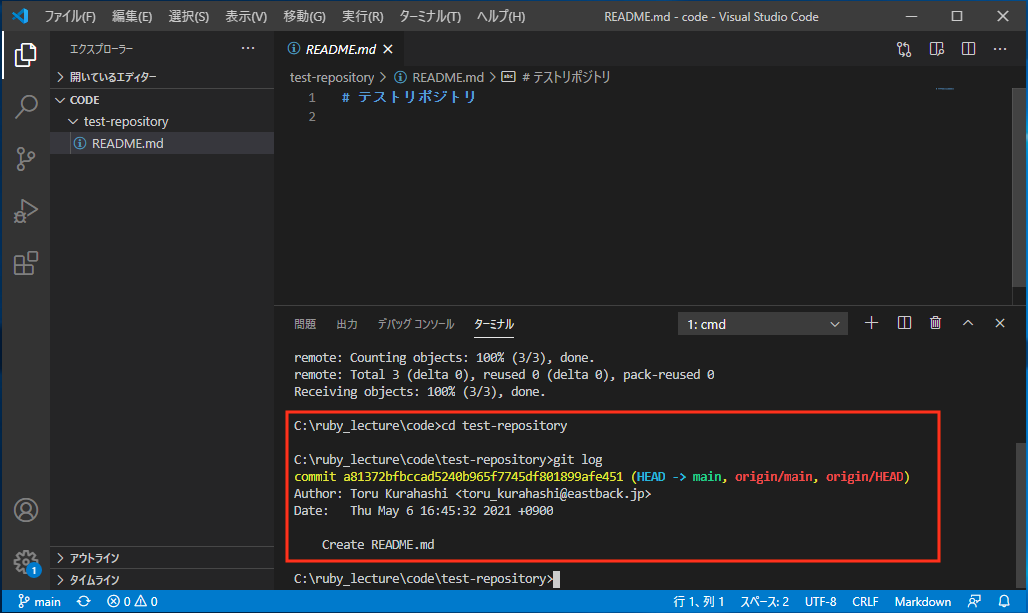
Task: Close the terminal panel
Action: pos(999,323)
